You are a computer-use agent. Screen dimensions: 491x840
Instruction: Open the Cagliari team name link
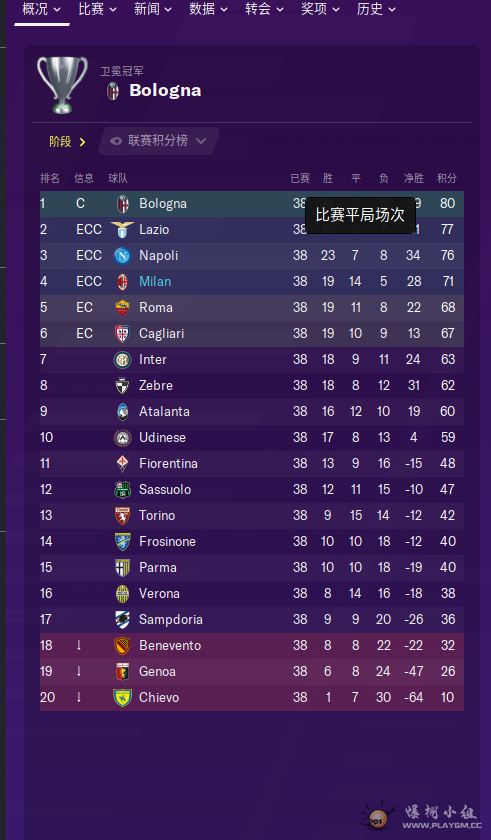[162, 333]
